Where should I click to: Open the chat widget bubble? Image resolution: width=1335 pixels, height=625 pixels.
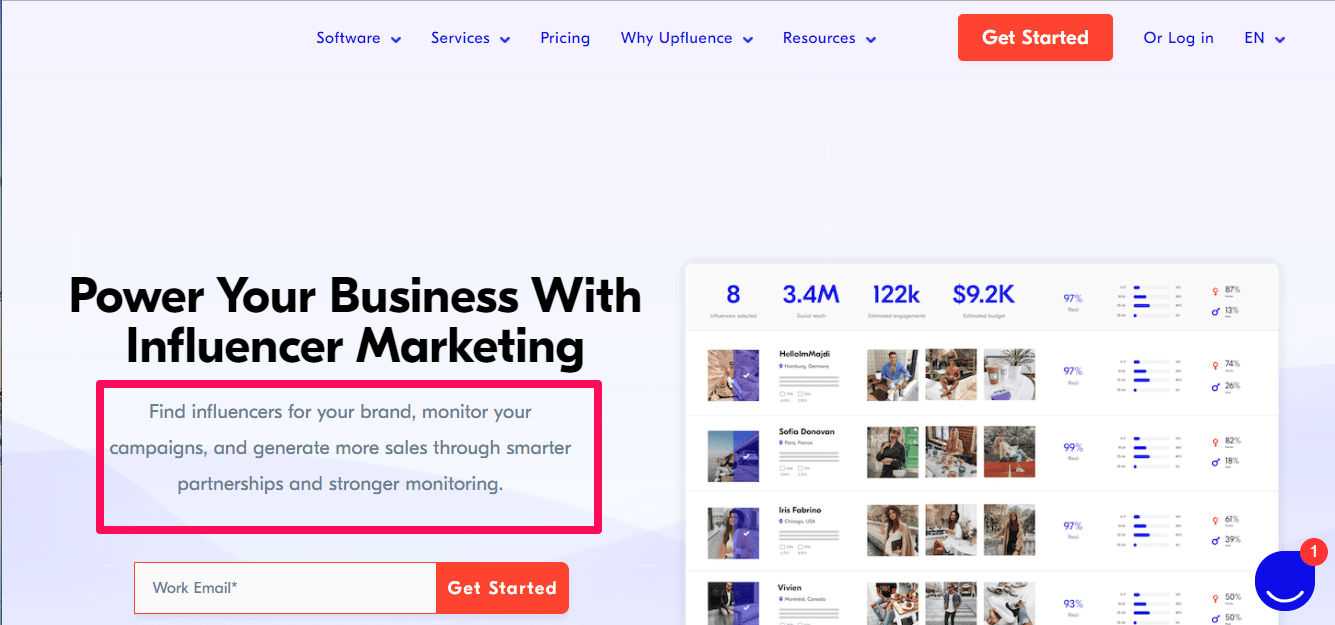(x=1284, y=581)
